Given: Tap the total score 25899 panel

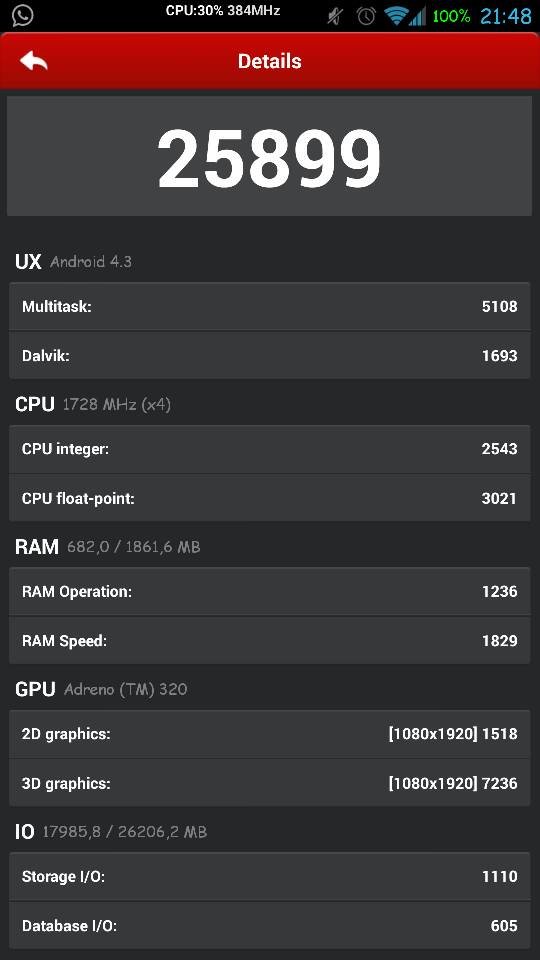Looking at the screenshot, I should [269, 156].
